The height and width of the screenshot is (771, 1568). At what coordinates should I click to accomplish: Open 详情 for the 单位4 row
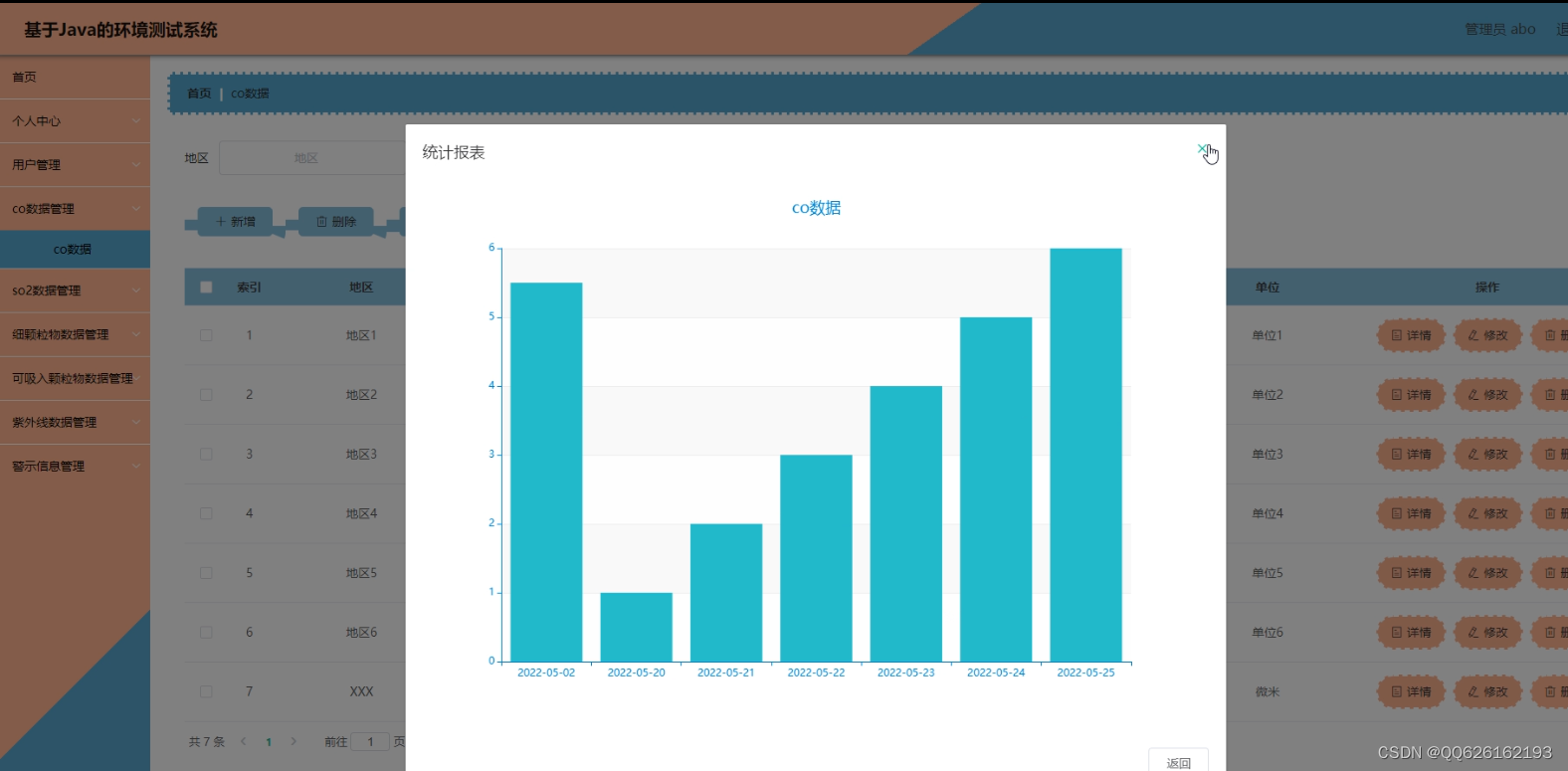1411,513
